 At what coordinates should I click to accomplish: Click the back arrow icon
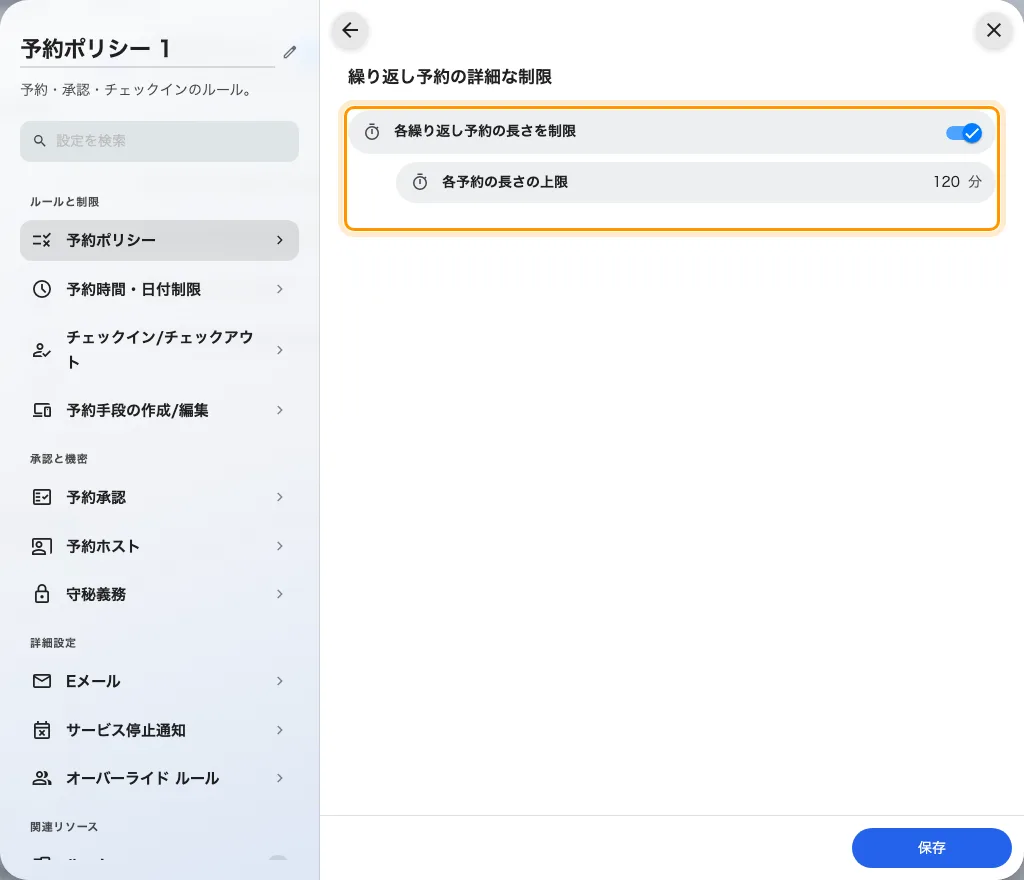[x=350, y=30]
